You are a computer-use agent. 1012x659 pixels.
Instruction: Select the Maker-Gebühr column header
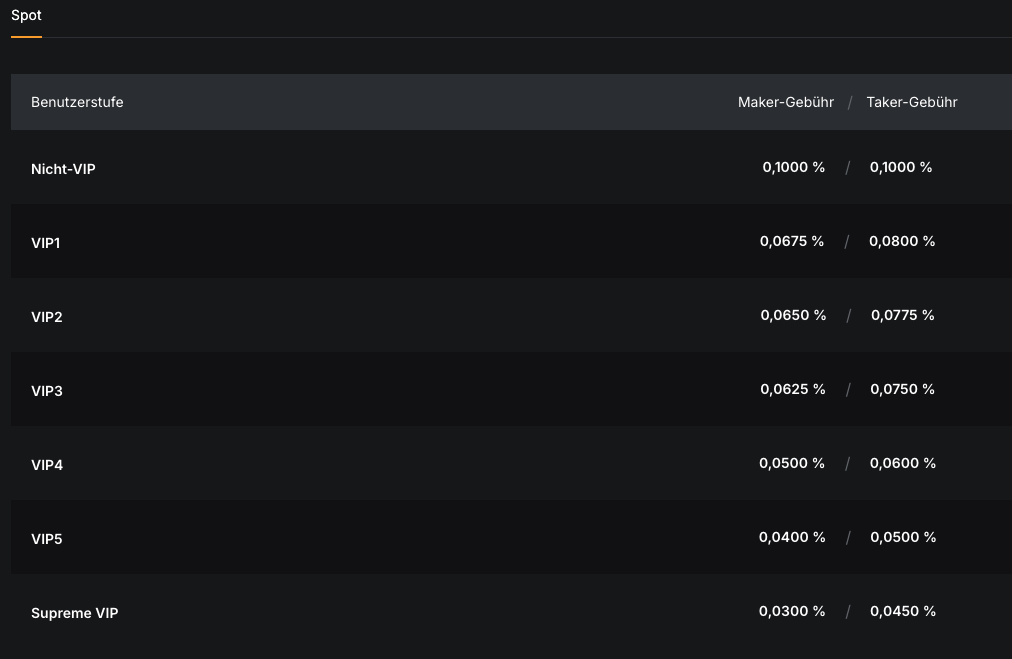coord(785,102)
